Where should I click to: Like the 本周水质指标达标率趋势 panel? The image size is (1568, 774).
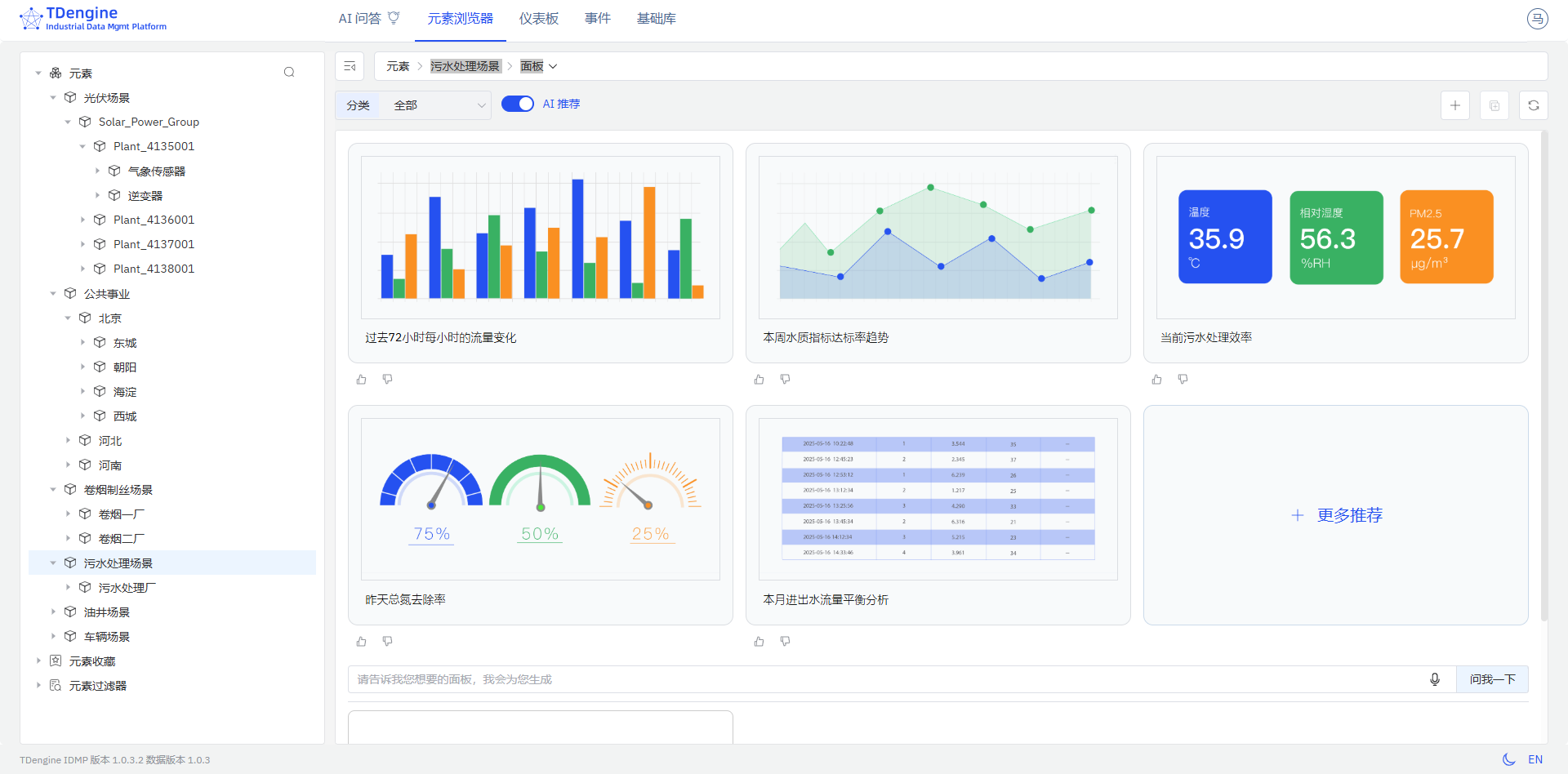pyautogui.click(x=759, y=380)
